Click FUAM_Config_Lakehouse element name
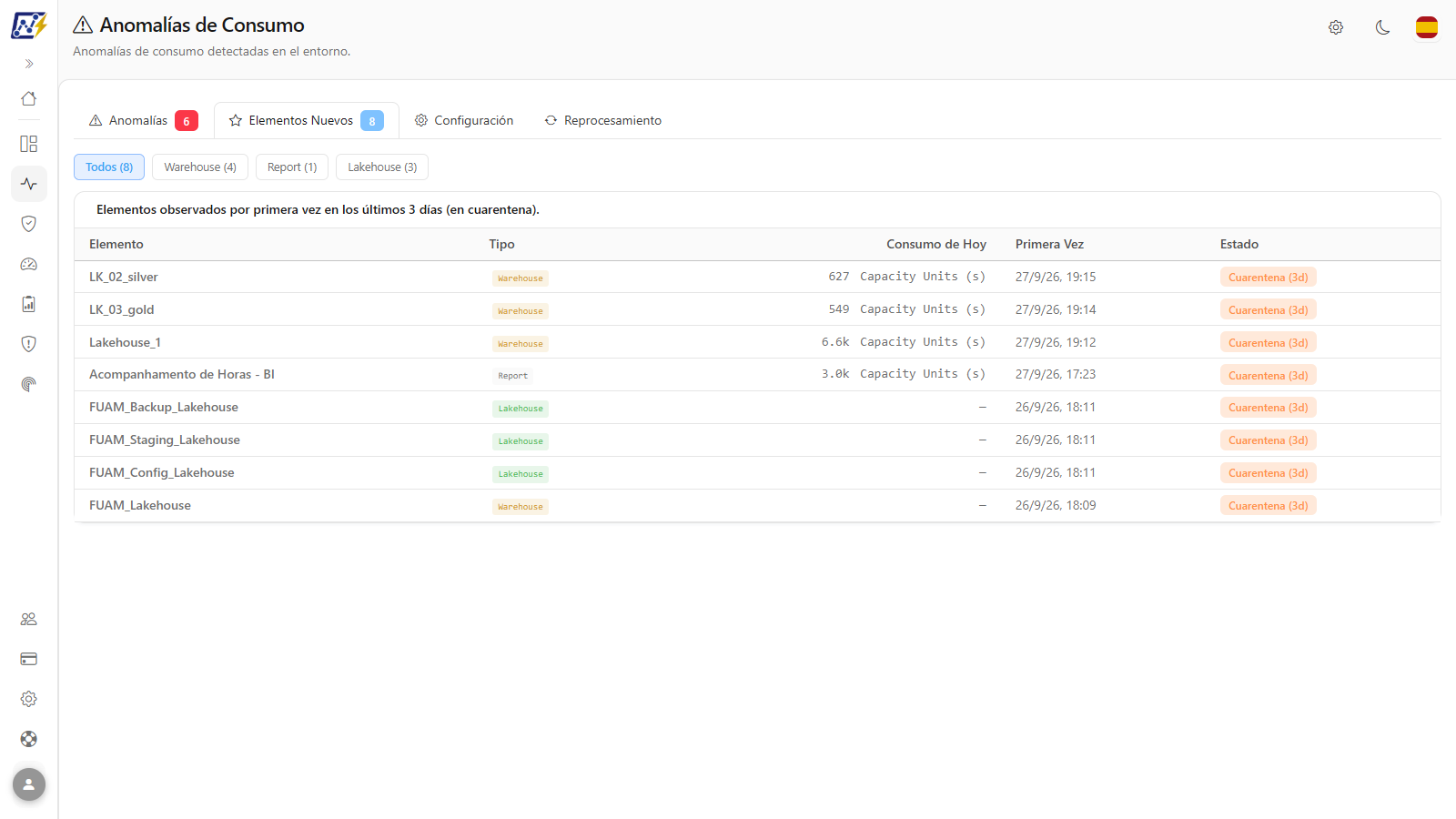The width and height of the screenshot is (1456, 819). (162, 472)
